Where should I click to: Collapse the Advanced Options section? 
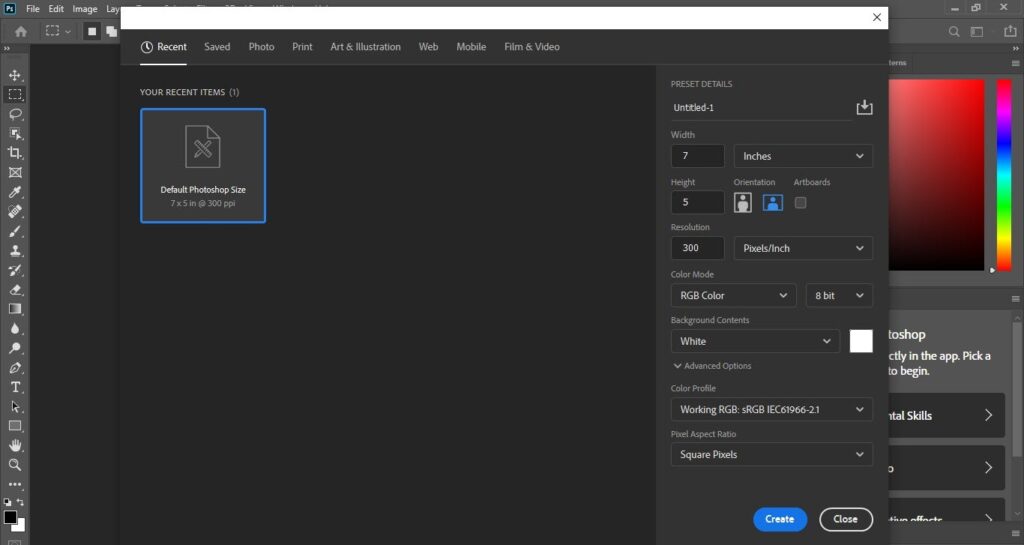pos(712,366)
